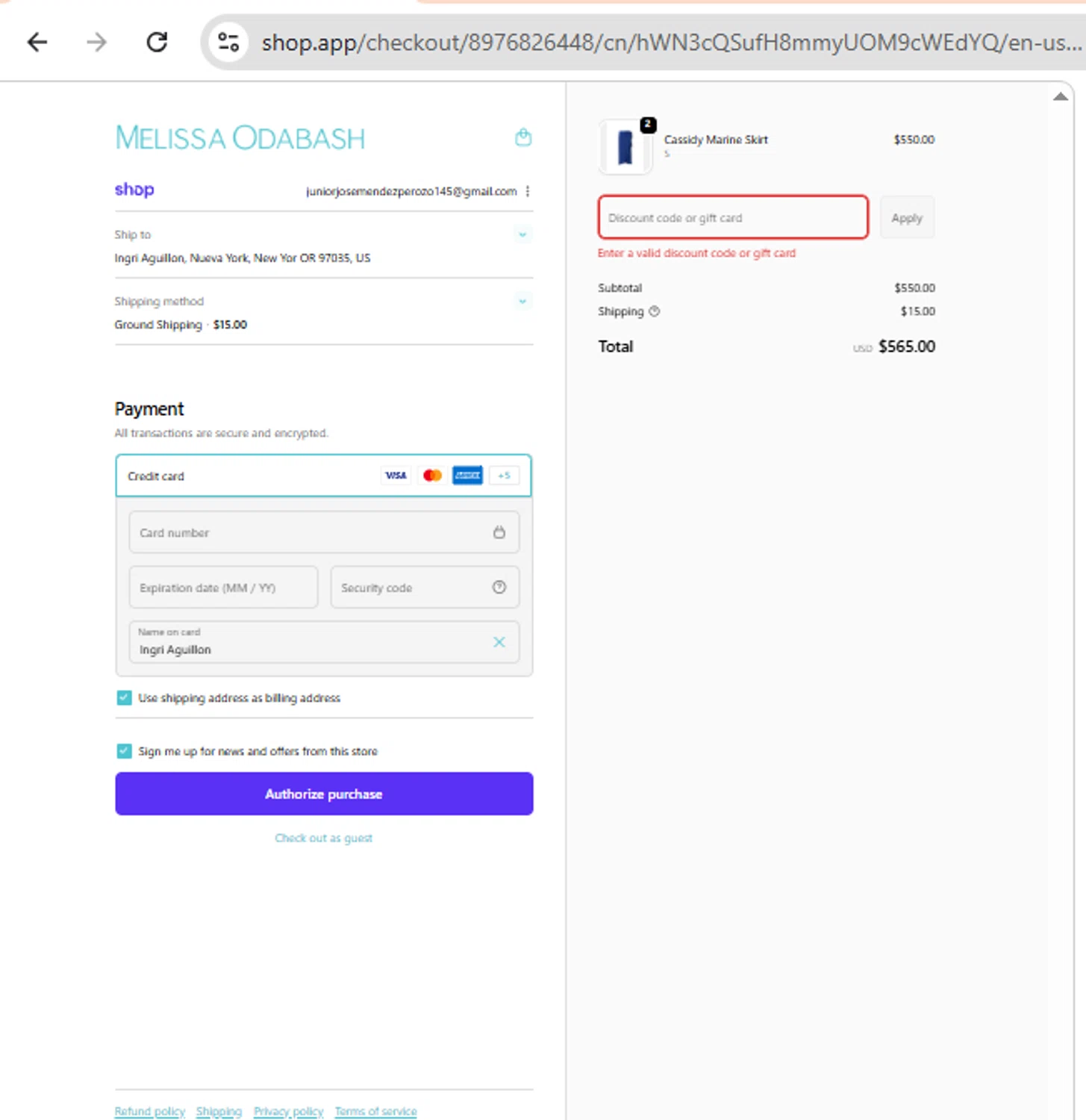The image size is (1086, 1120).
Task: Choose Check out as guest link
Action: coord(323,839)
